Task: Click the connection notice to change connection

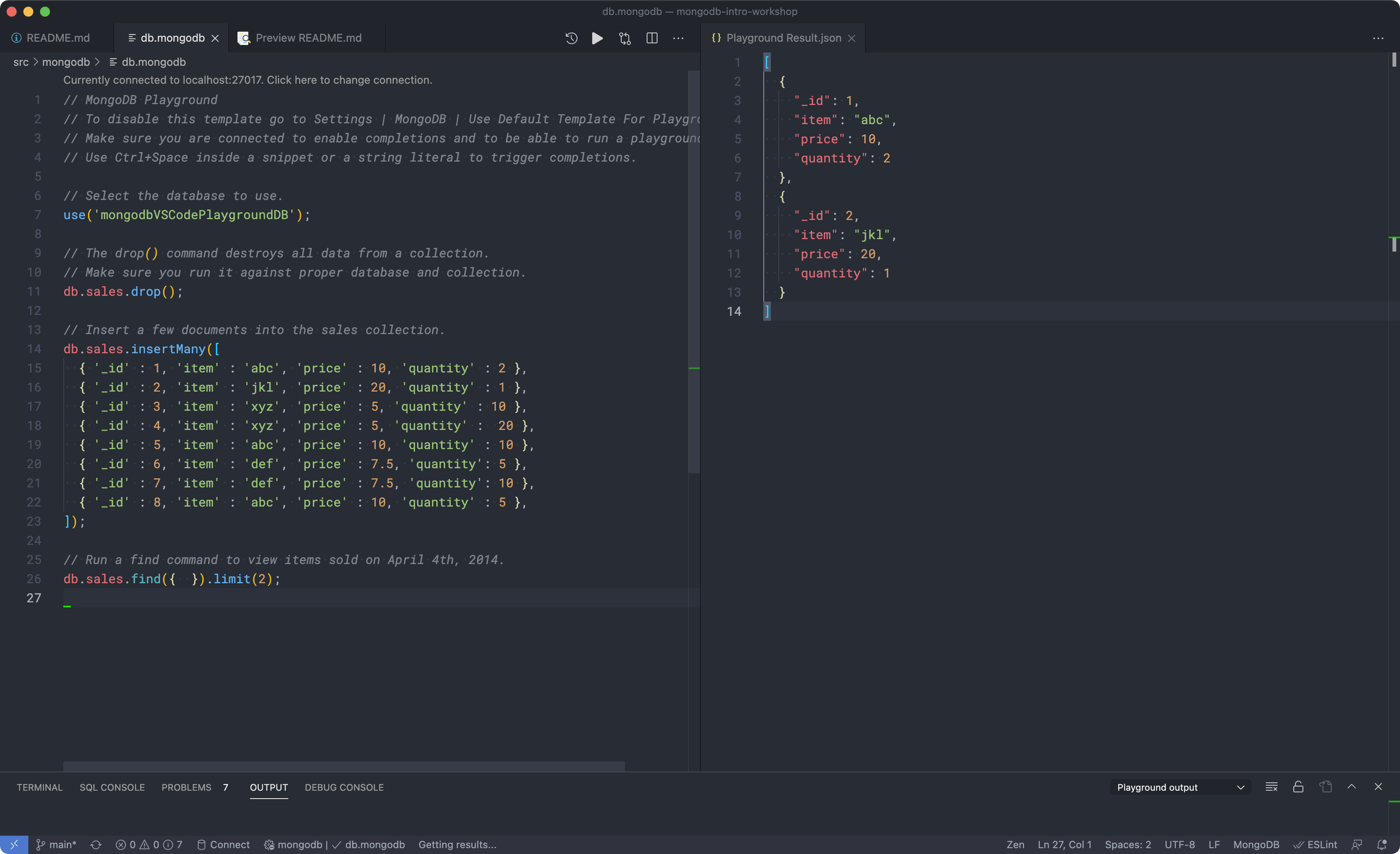Action: pos(248,80)
